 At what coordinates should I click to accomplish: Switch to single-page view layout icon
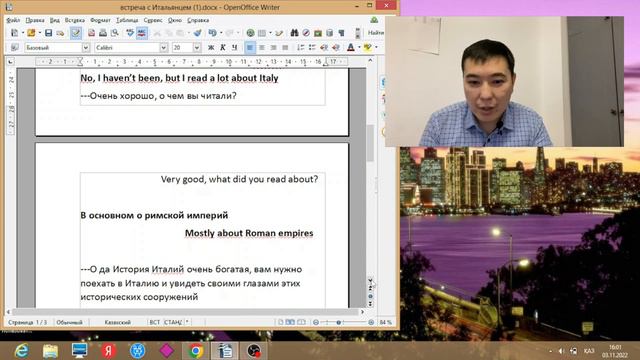281,322
